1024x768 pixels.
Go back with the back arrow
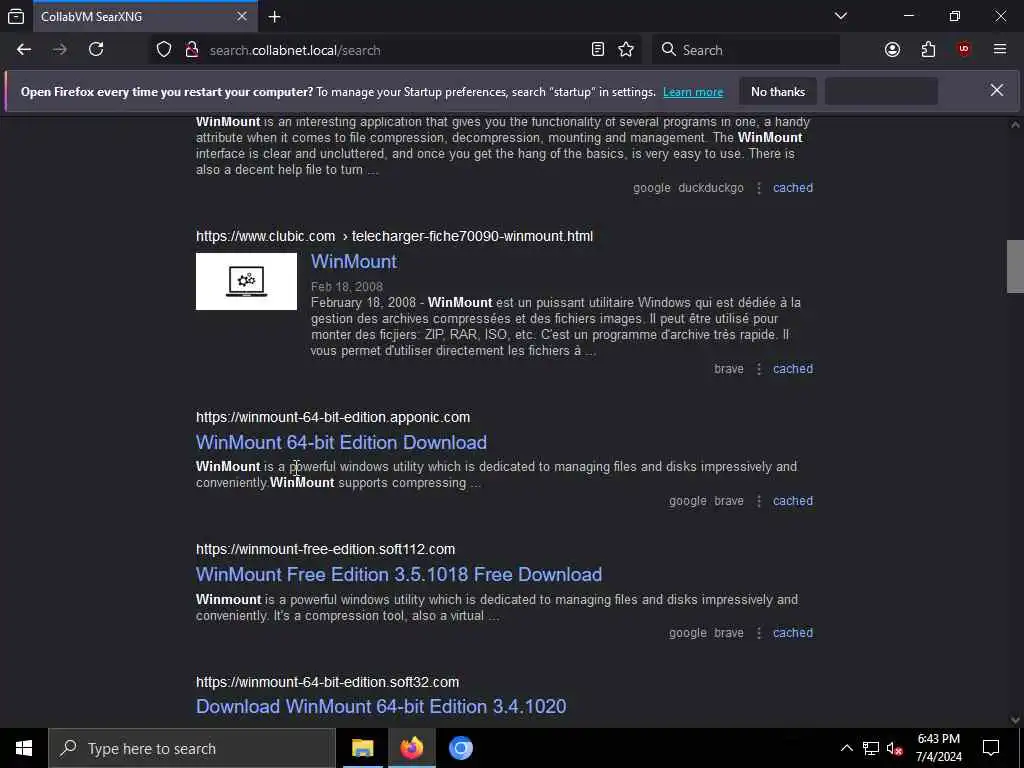24,50
